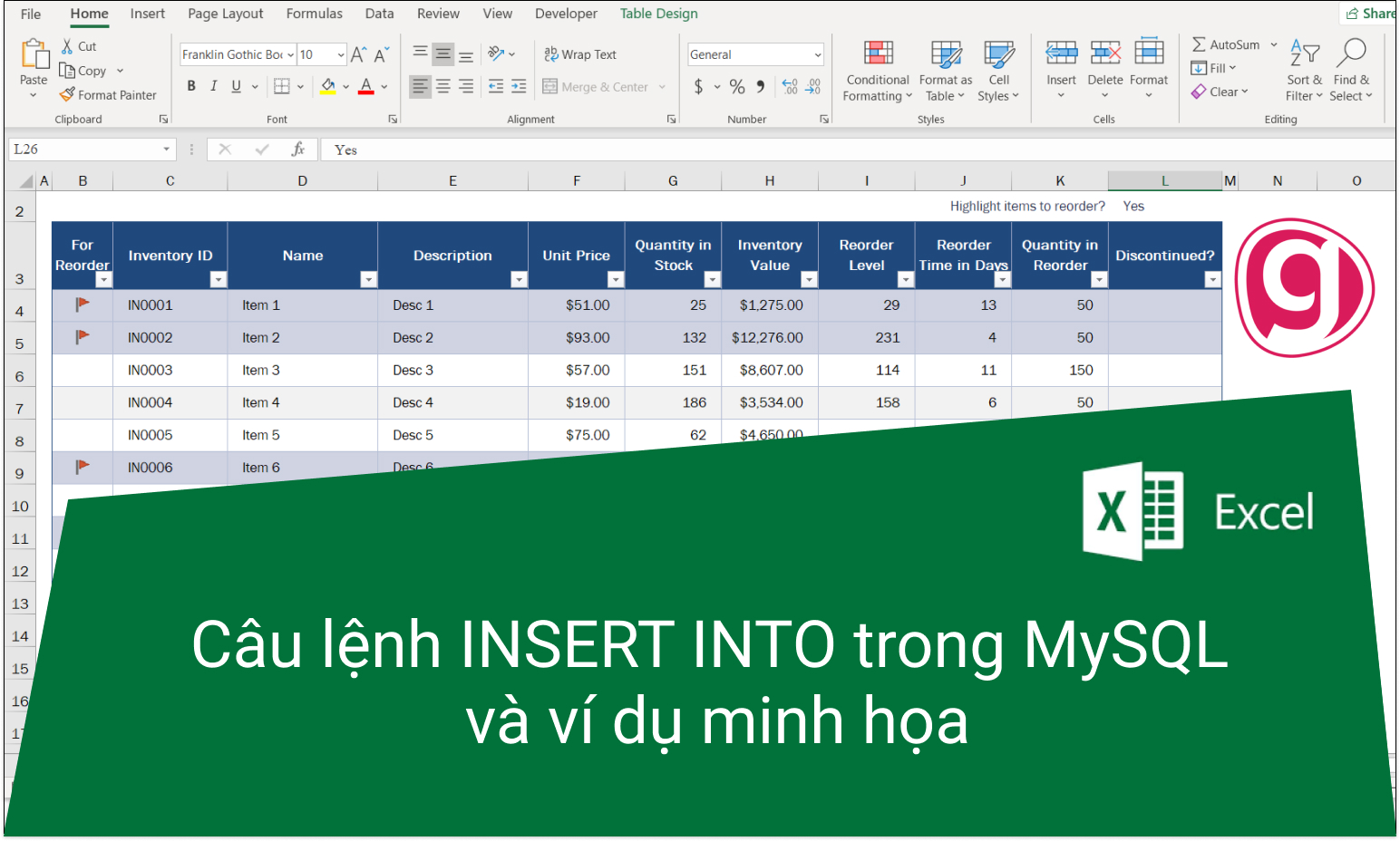Apply Percent Style number formatting
This screenshot has height=841, width=1400.
[737, 86]
